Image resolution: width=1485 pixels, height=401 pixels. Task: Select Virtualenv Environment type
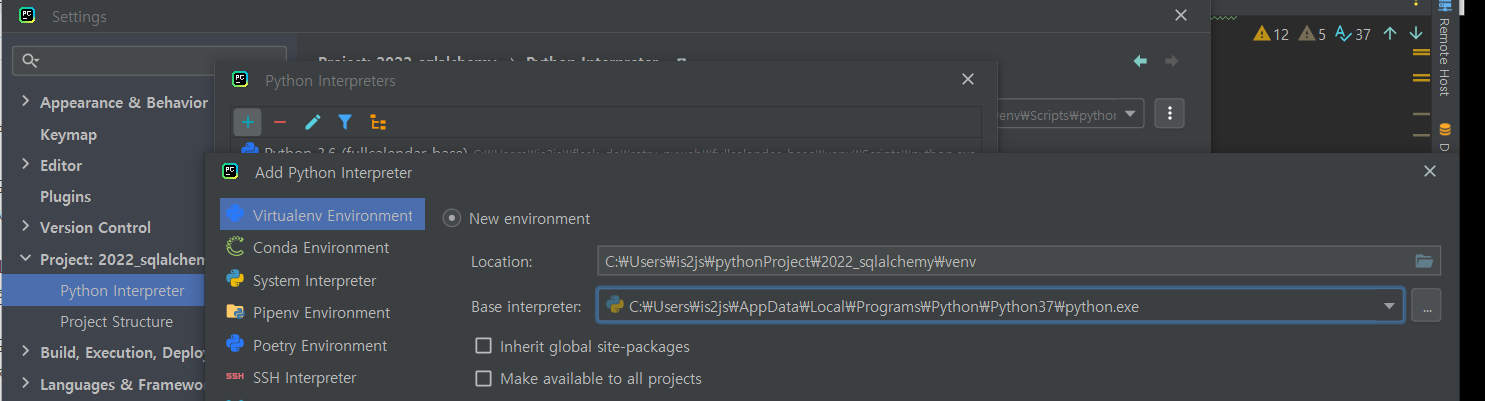pyautogui.click(x=322, y=215)
